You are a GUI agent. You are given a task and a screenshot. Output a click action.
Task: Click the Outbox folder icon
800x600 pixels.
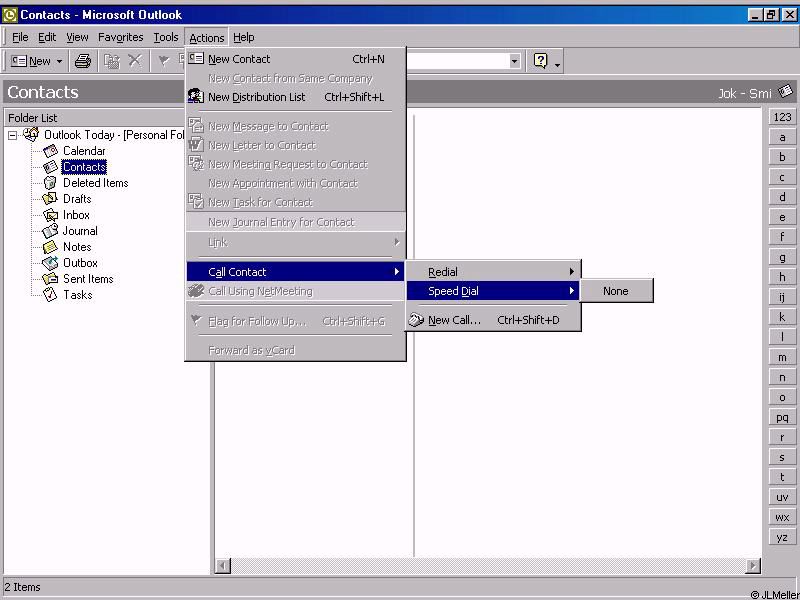(x=51, y=263)
